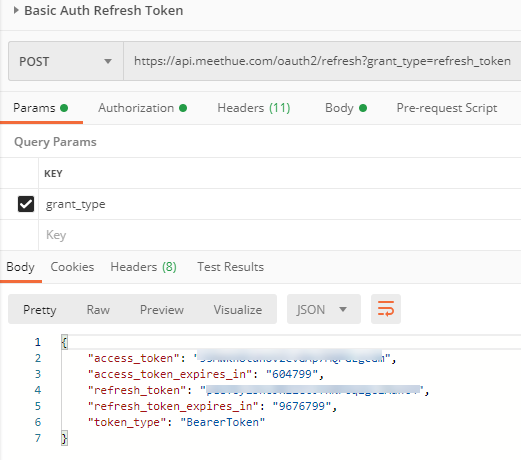Click the request URL field
The width and height of the screenshot is (521, 460).
[x=322, y=61]
